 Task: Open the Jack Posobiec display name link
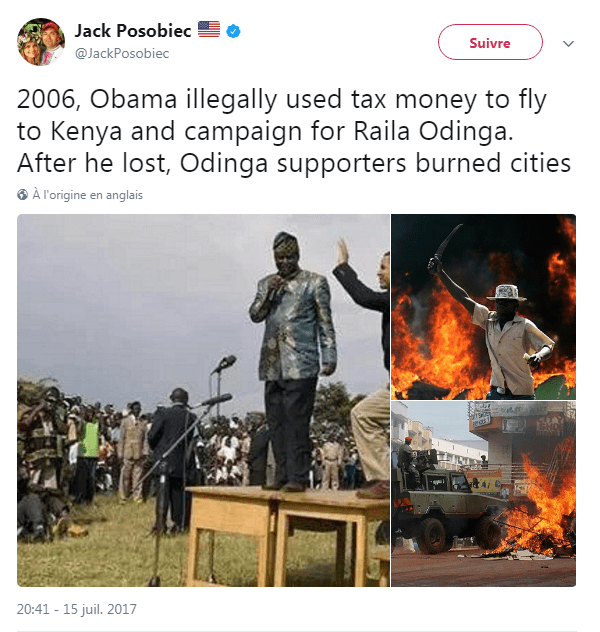coord(132,31)
